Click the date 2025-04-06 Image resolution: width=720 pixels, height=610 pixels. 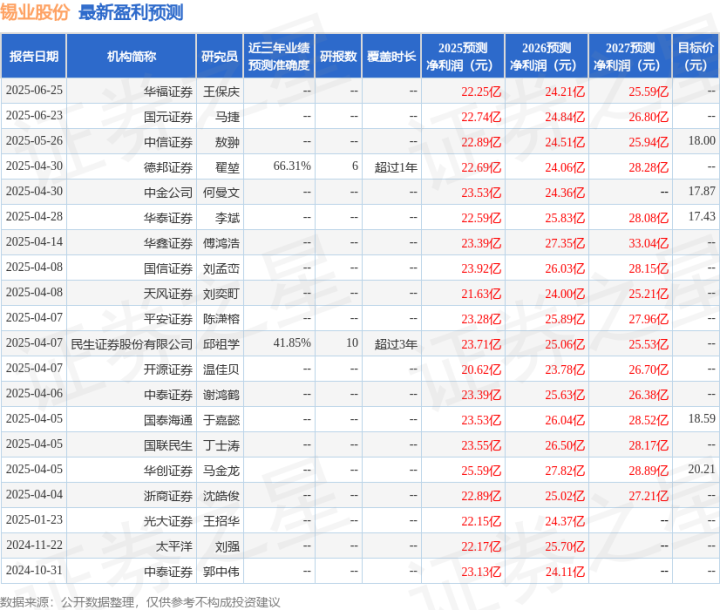pos(34,394)
